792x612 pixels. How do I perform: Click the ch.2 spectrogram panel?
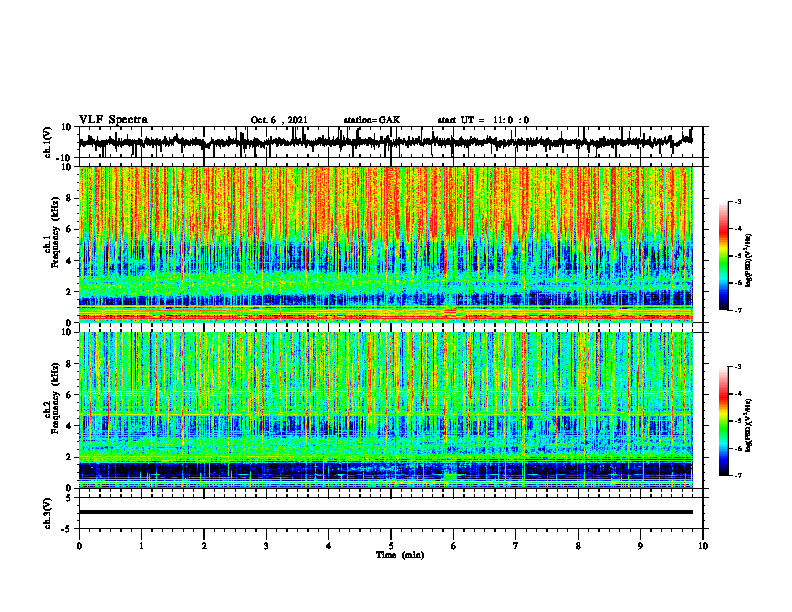point(385,410)
